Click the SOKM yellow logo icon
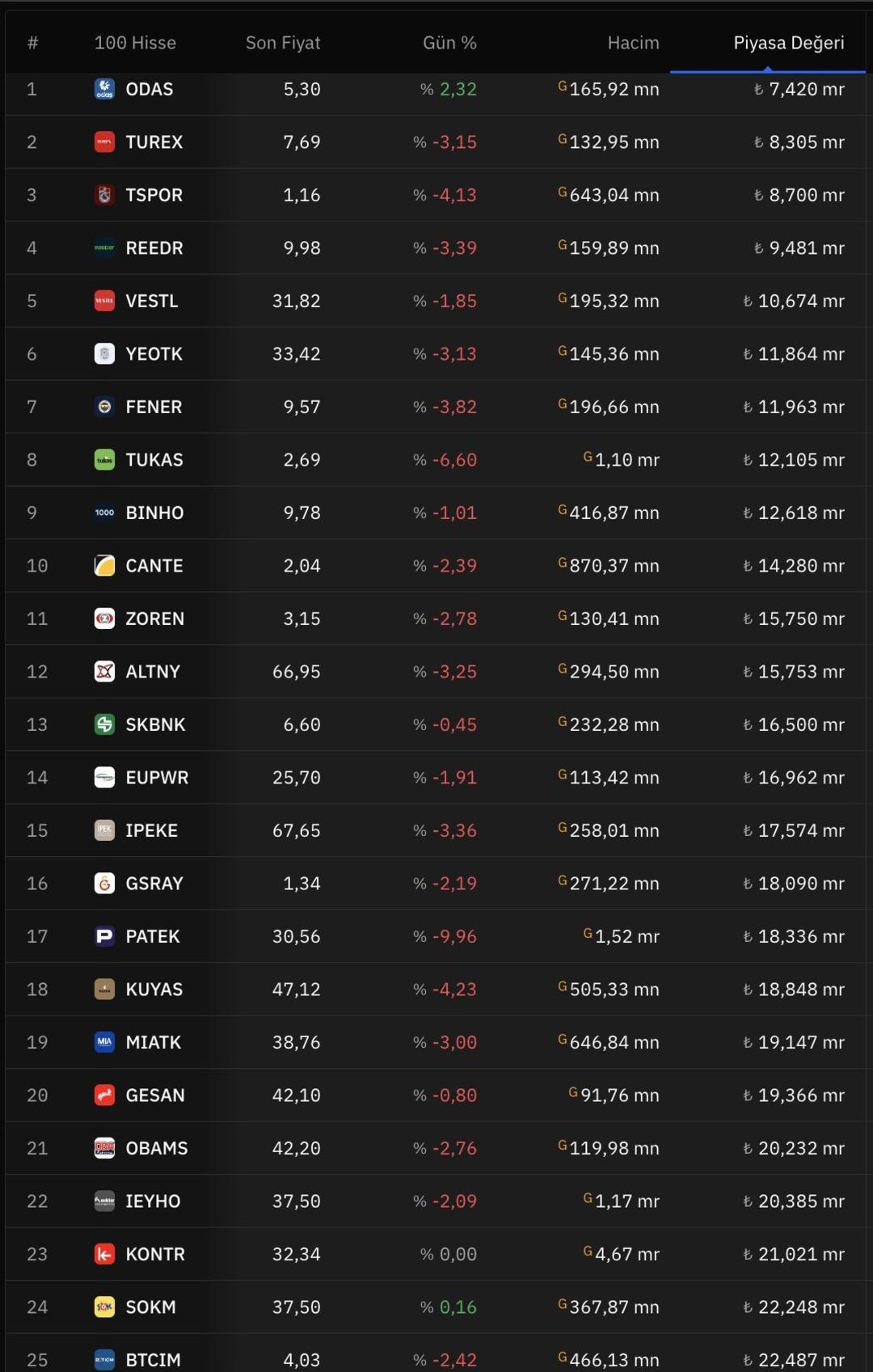Image resolution: width=873 pixels, height=1372 pixels. (104, 1307)
